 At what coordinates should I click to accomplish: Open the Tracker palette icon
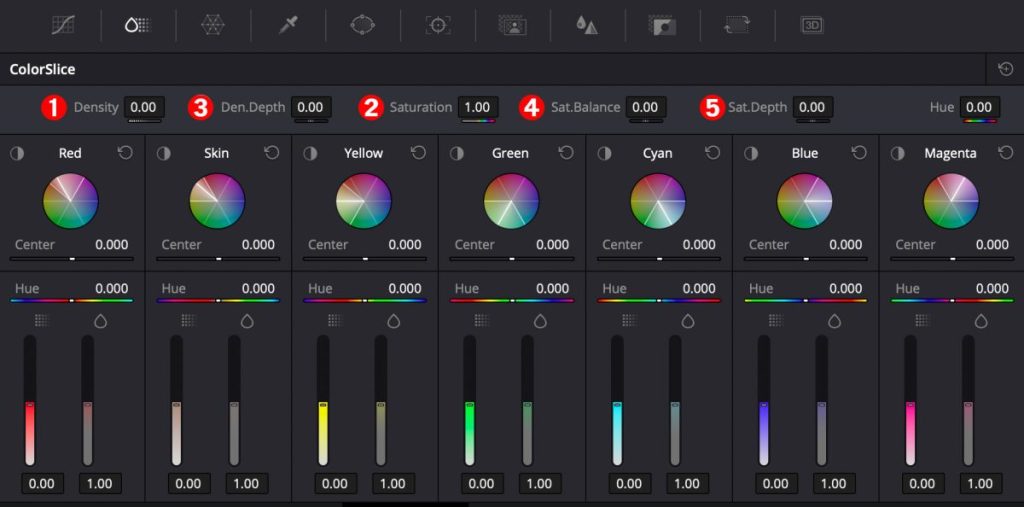click(438, 25)
